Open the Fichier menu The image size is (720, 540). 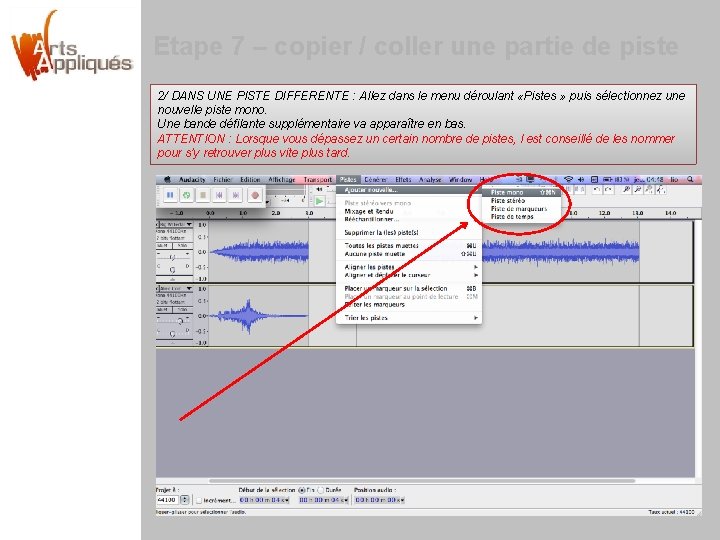[223, 180]
